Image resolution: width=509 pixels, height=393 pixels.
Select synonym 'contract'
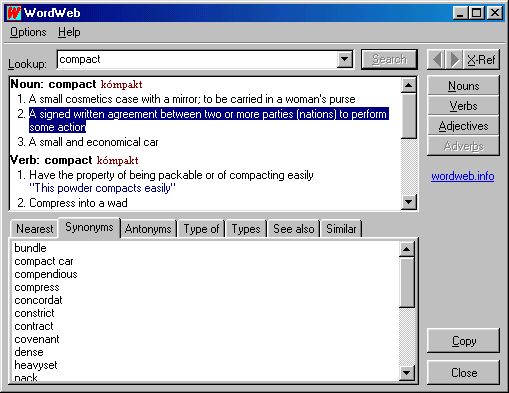34,326
